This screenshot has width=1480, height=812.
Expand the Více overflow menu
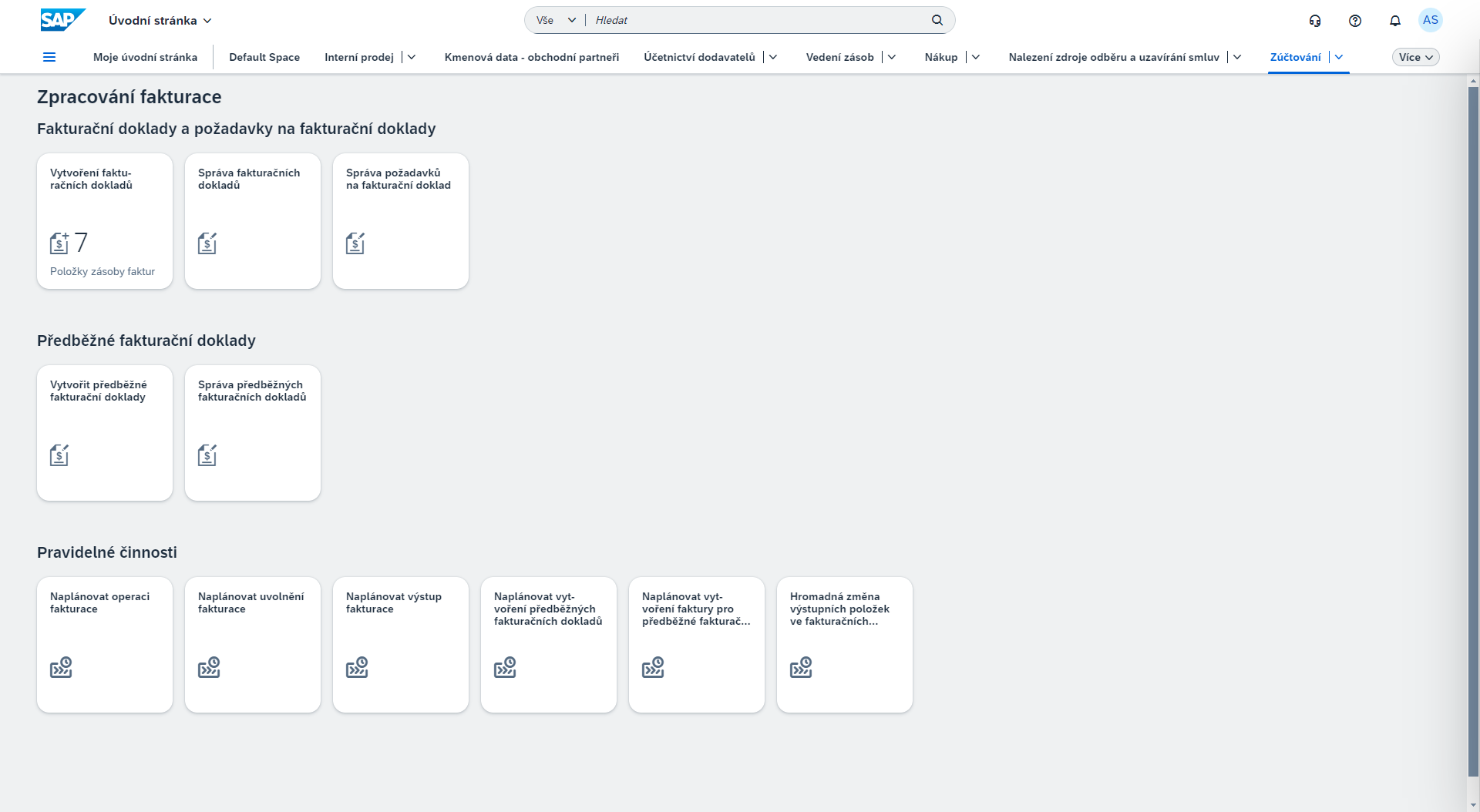click(1415, 56)
